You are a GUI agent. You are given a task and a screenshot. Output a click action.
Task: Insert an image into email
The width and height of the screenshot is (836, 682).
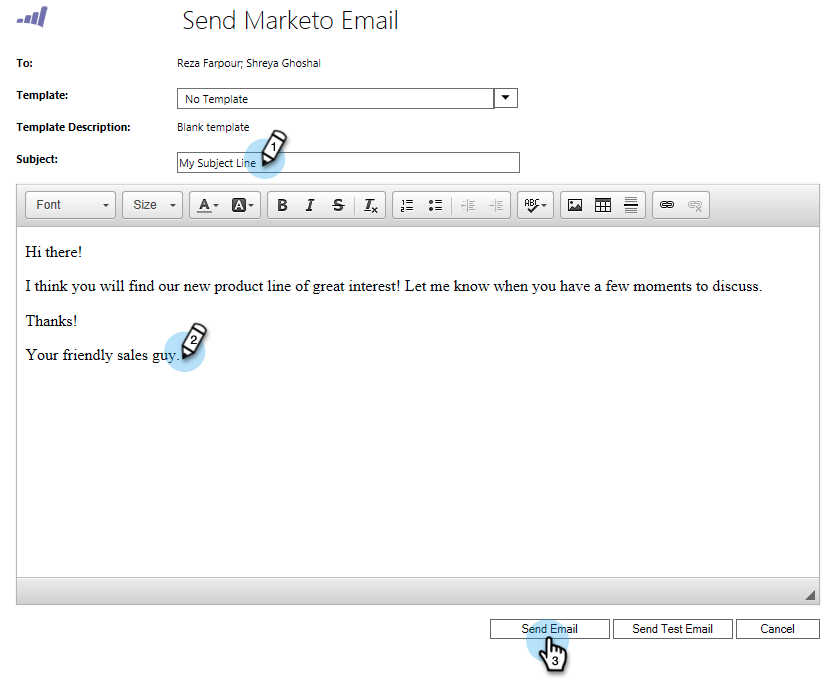(x=575, y=205)
